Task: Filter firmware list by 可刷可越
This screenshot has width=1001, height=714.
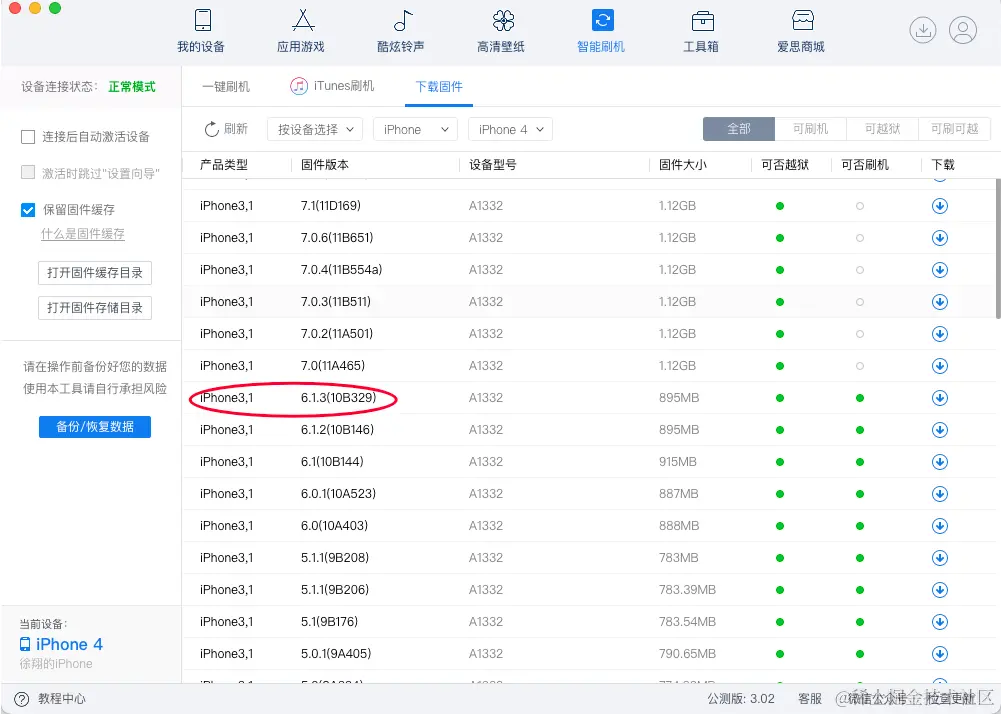Action: 954,129
